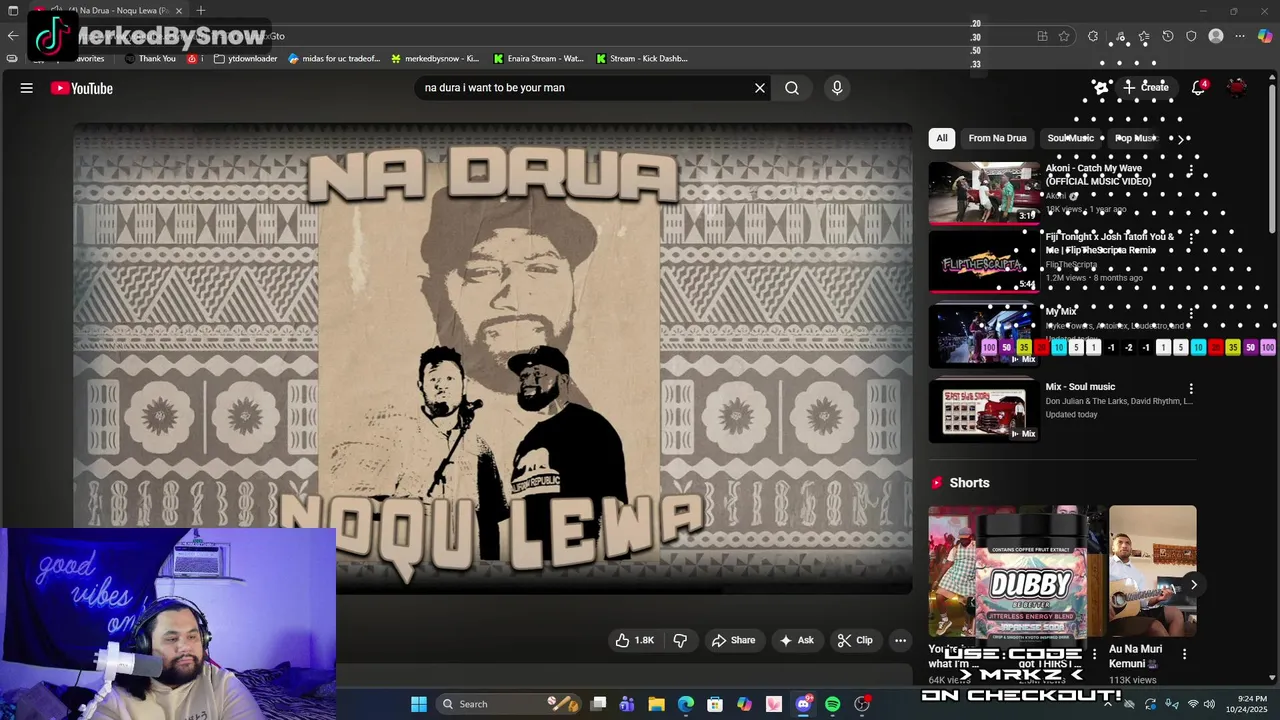Open Stream - Kick Dashboard bookmark

point(642,59)
